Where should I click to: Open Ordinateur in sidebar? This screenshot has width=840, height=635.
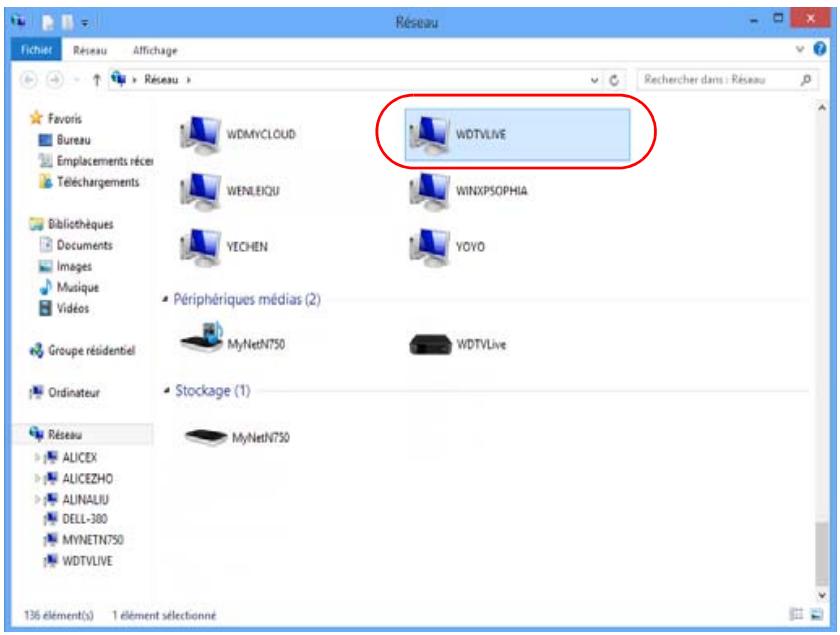(x=74, y=393)
